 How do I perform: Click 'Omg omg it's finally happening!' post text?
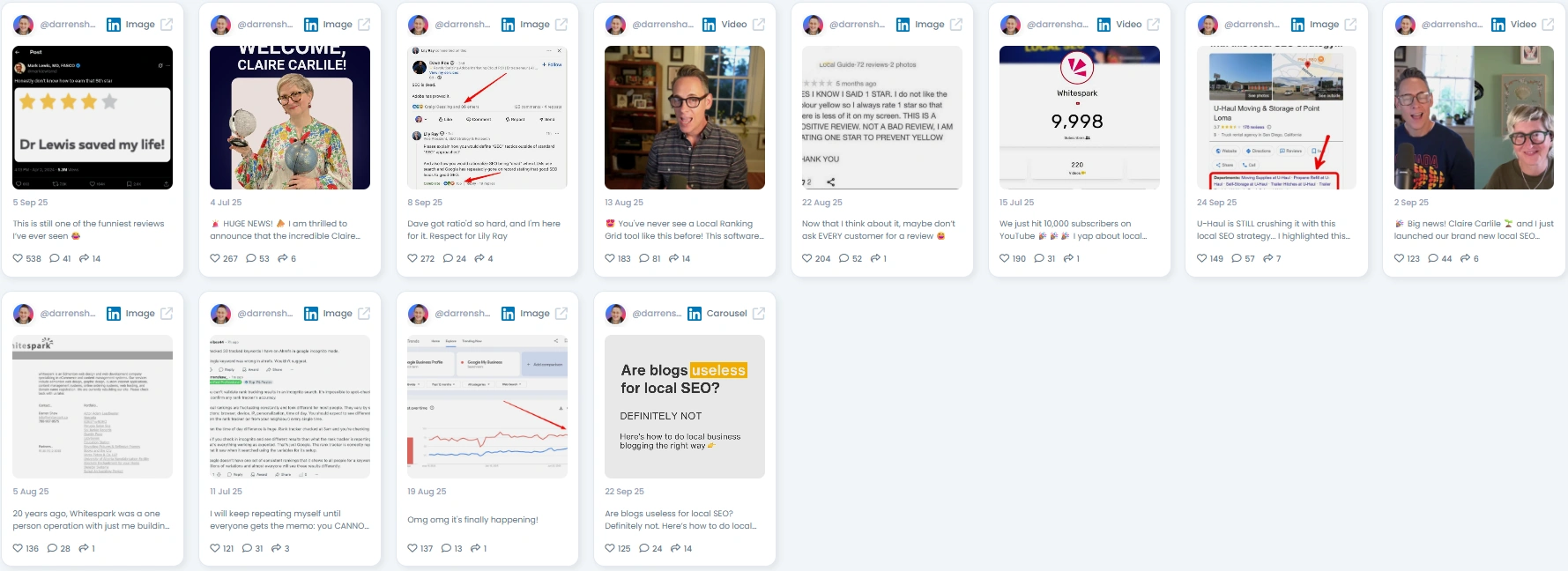pos(472,520)
